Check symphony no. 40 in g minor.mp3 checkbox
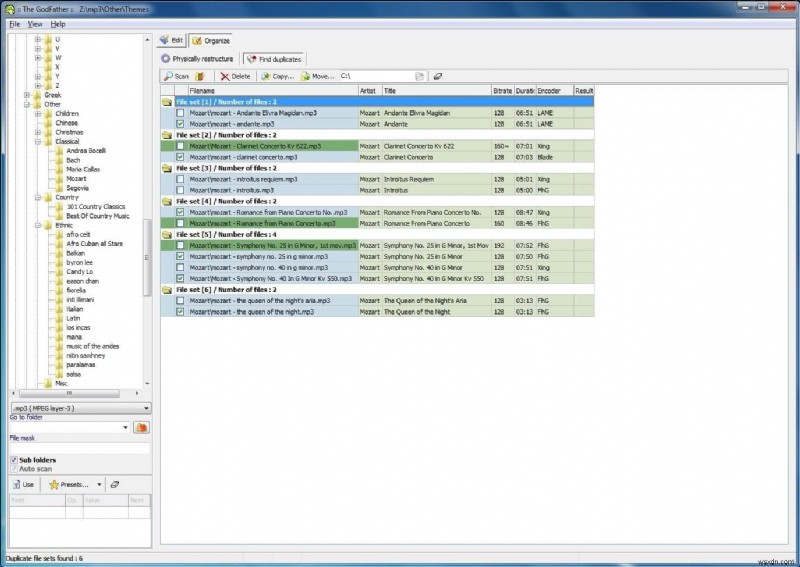 click(x=180, y=267)
